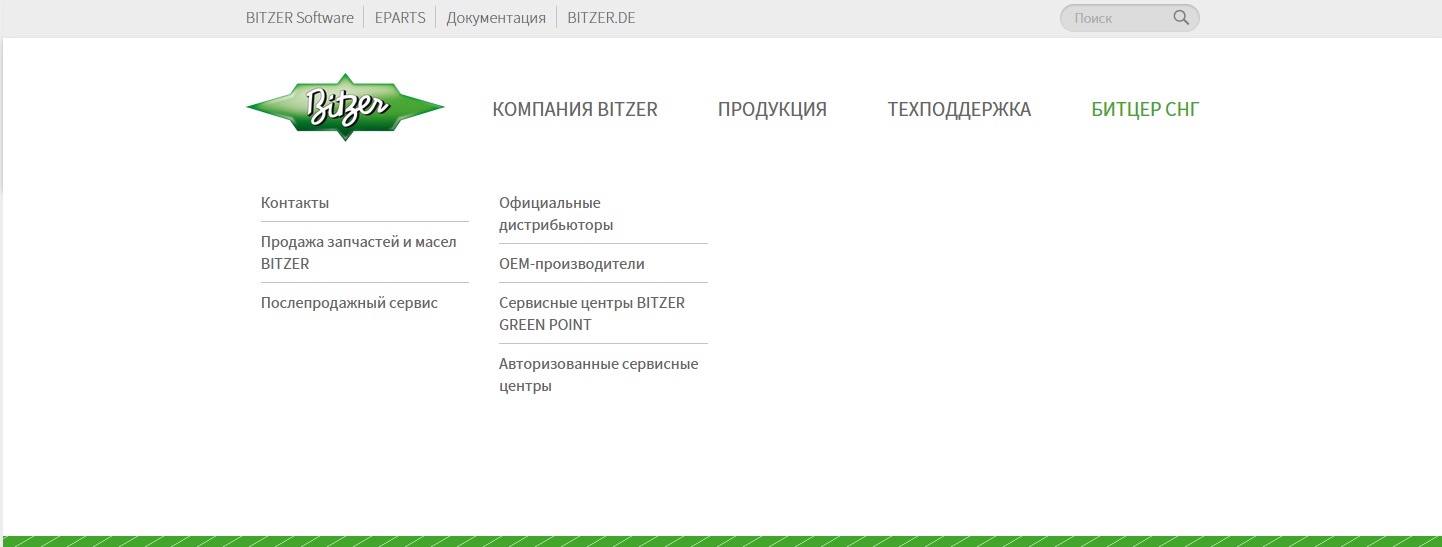Open the OEM-производители entry
The width and height of the screenshot is (1442, 547).
coord(572,264)
